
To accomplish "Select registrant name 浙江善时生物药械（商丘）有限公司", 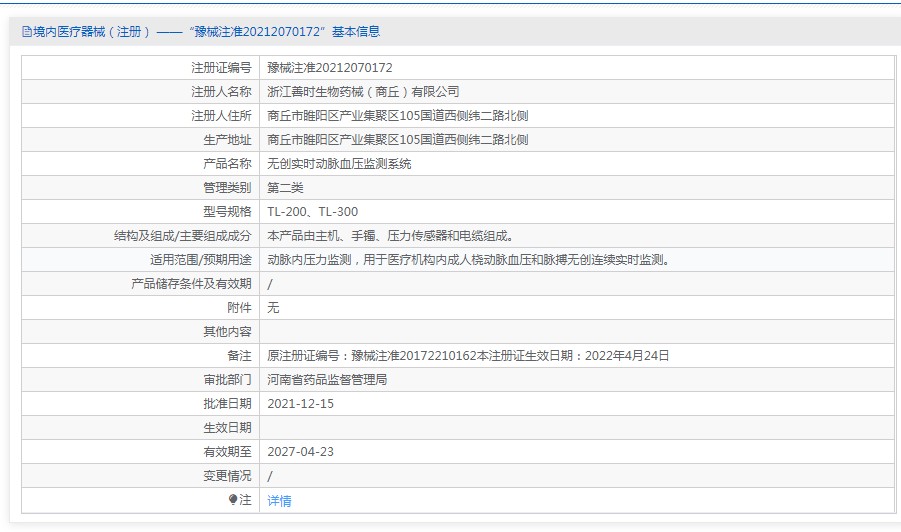I will coord(363,92).
